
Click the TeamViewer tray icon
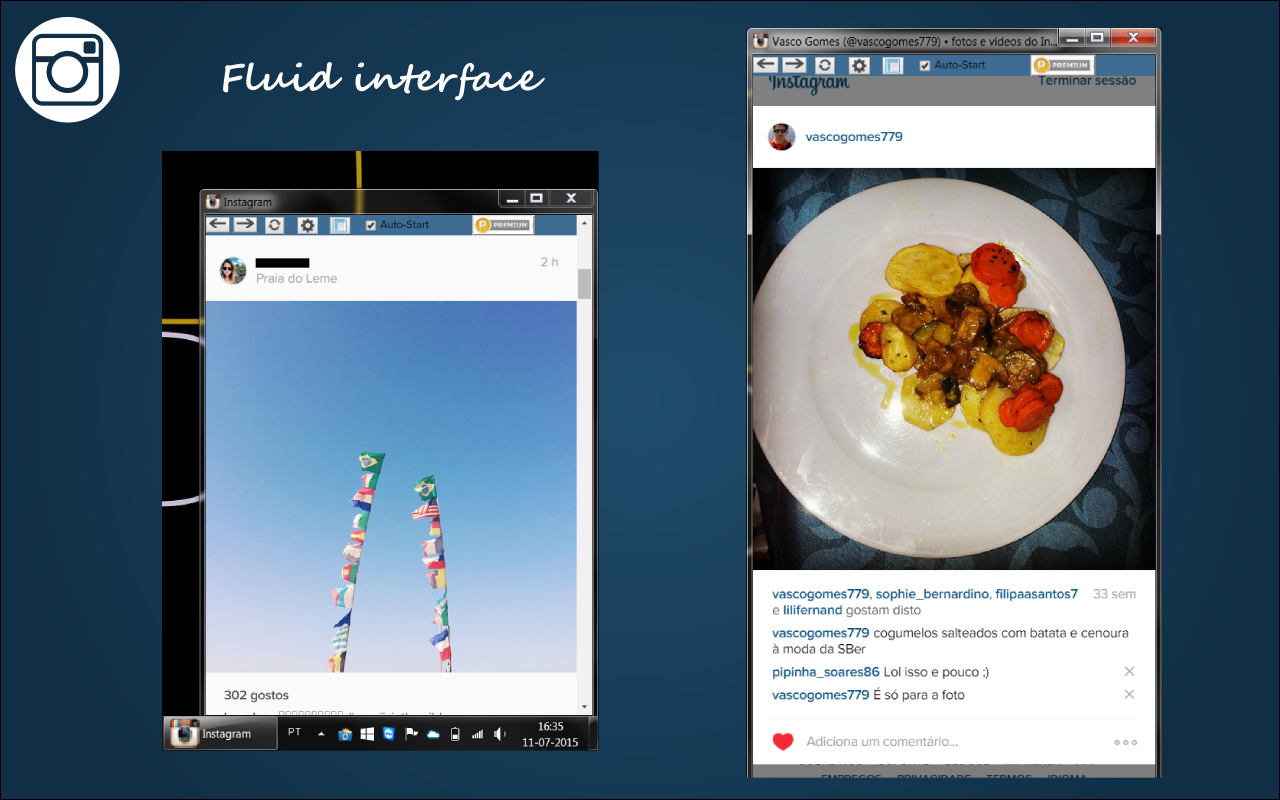tap(389, 734)
